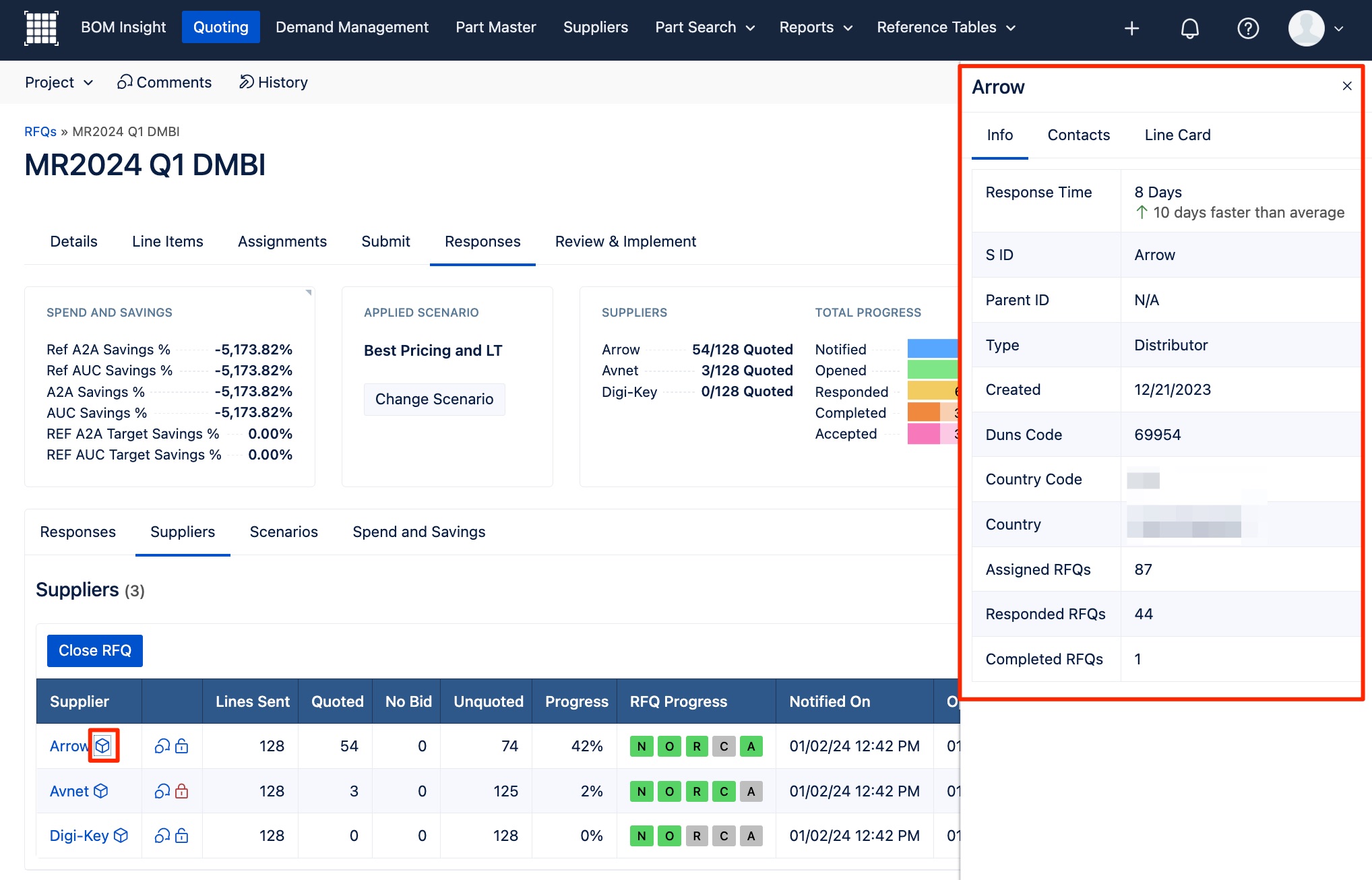Expand the Project dropdown
Screen dimensions: 1372x880
59,82
